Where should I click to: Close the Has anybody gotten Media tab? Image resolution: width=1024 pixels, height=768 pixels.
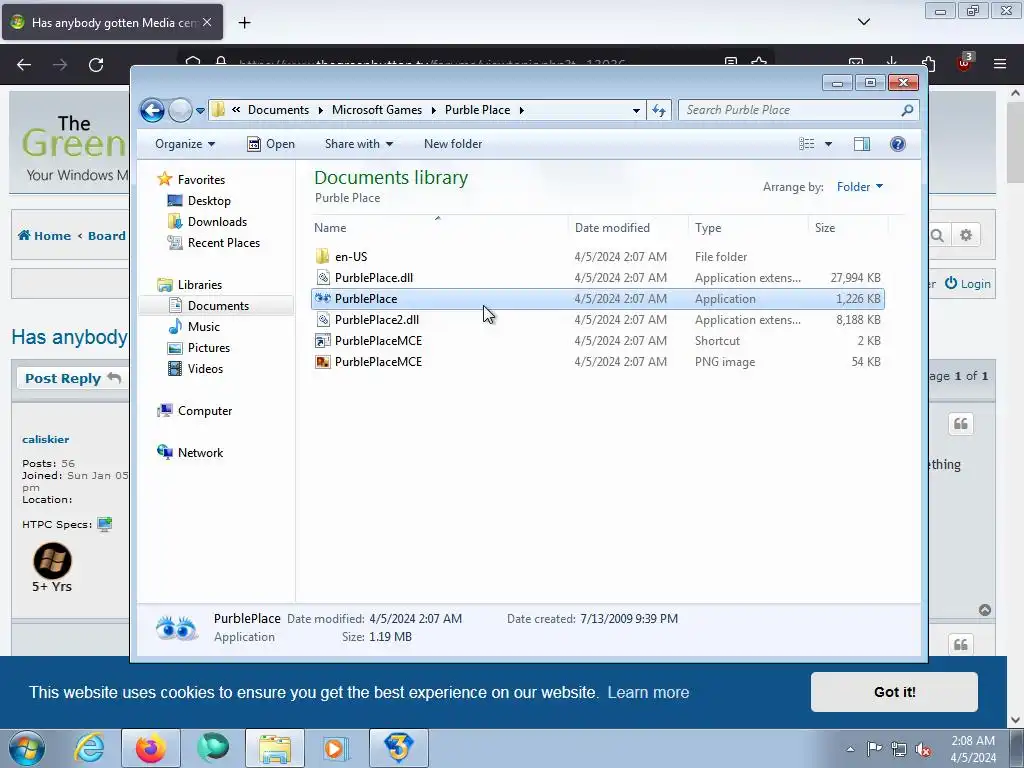207,22
